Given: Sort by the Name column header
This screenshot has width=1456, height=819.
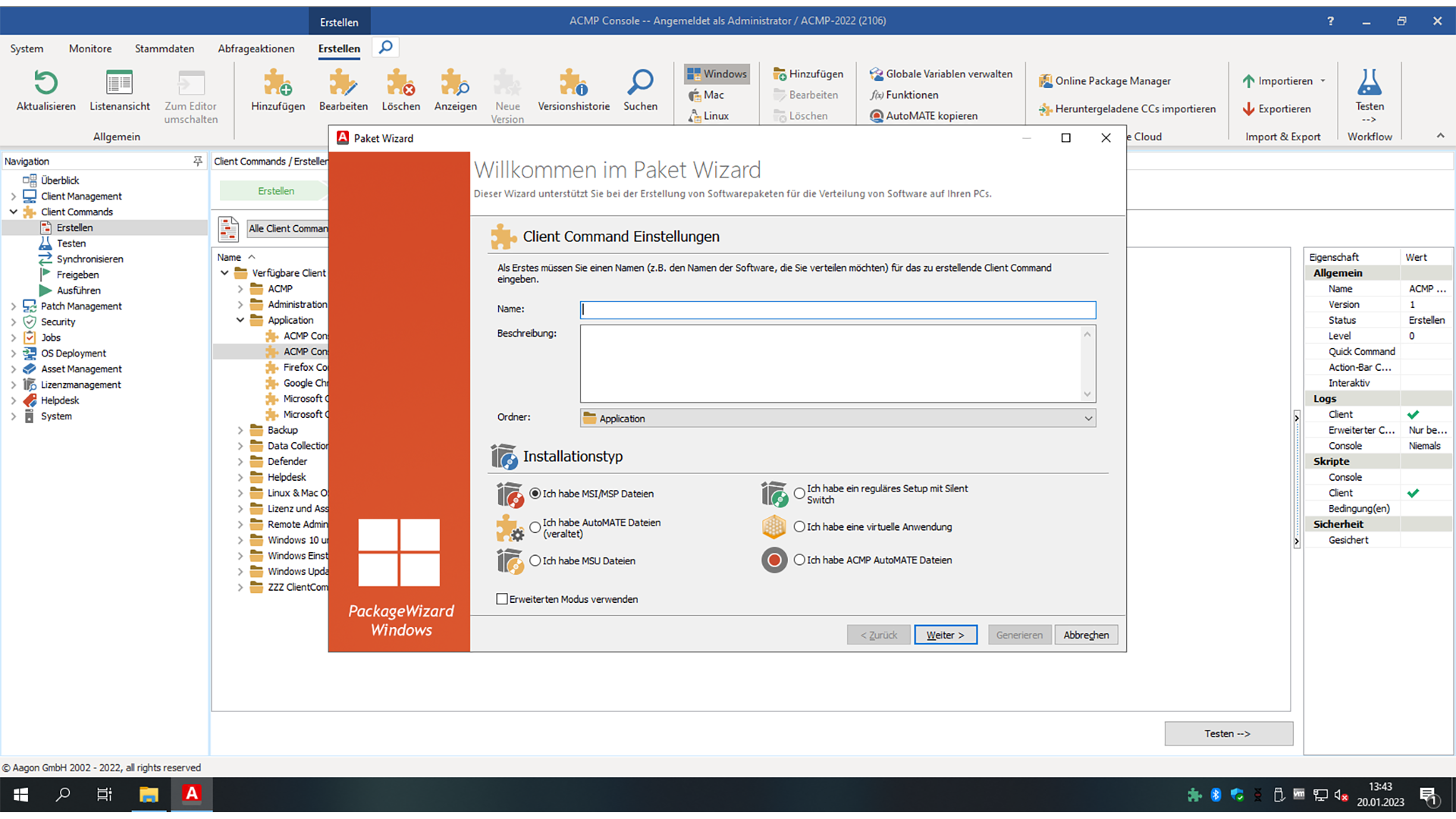Looking at the screenshot, I should coord(229,257).
